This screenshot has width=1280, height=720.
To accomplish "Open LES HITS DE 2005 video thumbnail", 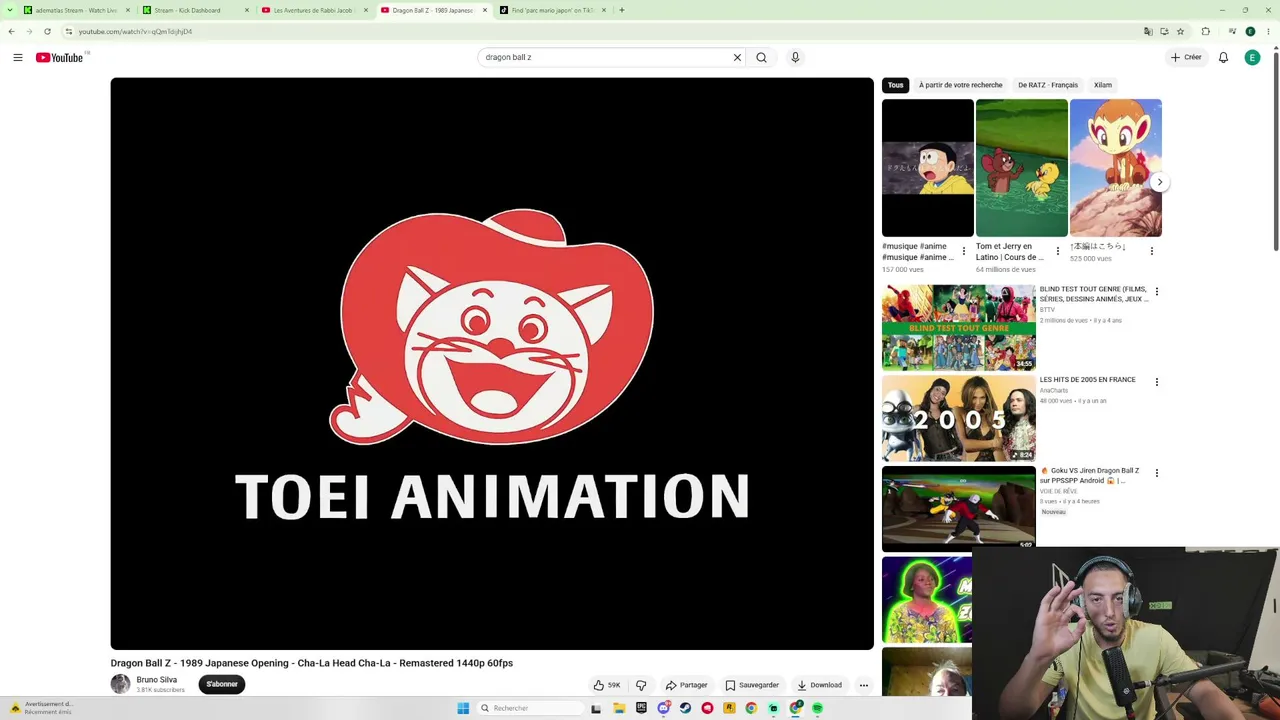I will (959, 418).
